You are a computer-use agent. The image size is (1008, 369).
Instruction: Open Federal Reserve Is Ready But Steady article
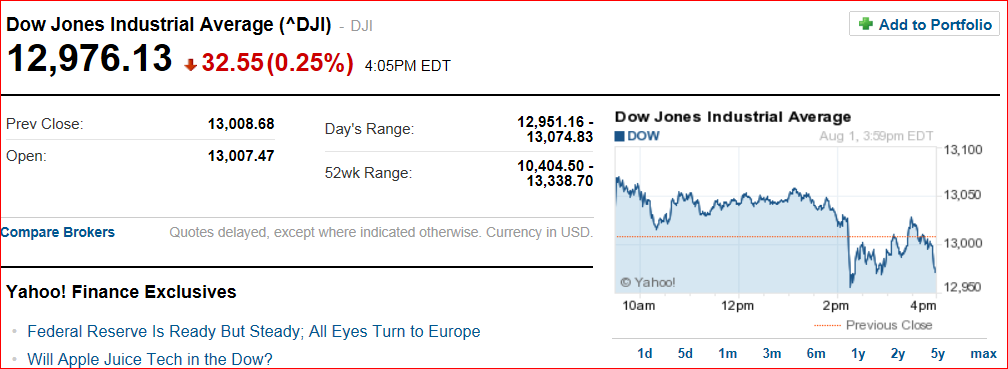[253, 332]
